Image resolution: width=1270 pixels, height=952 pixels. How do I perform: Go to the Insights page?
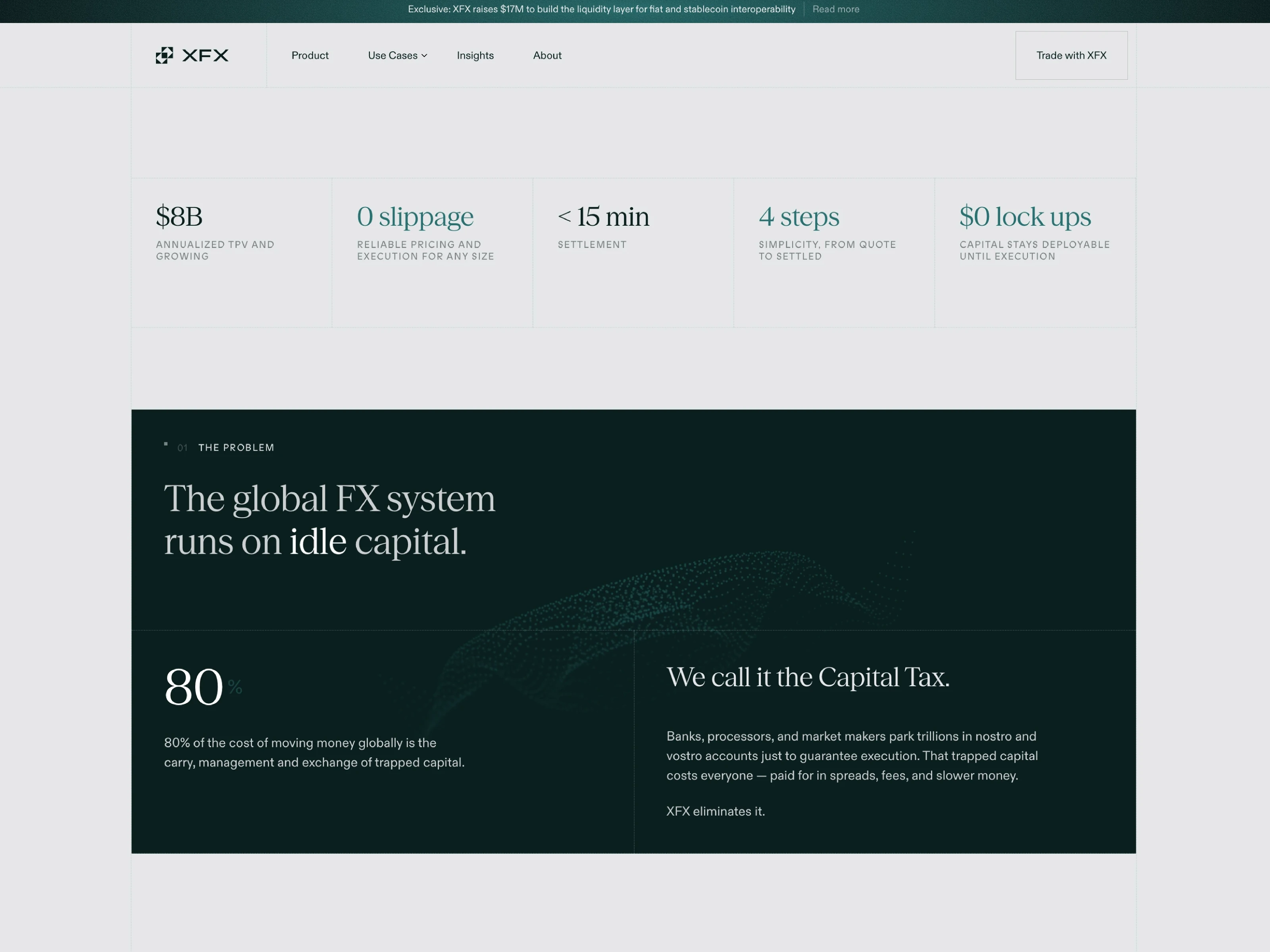pos(475,56)
